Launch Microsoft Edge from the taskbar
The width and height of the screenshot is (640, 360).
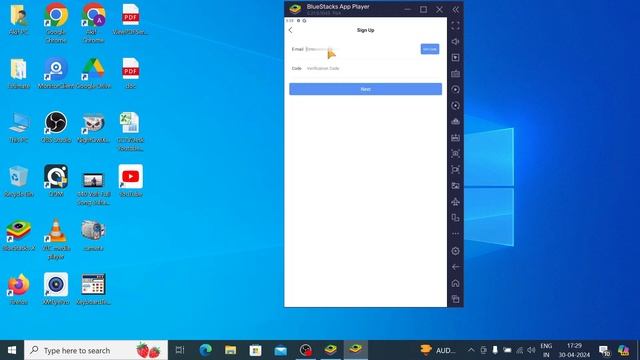point(205,350)
